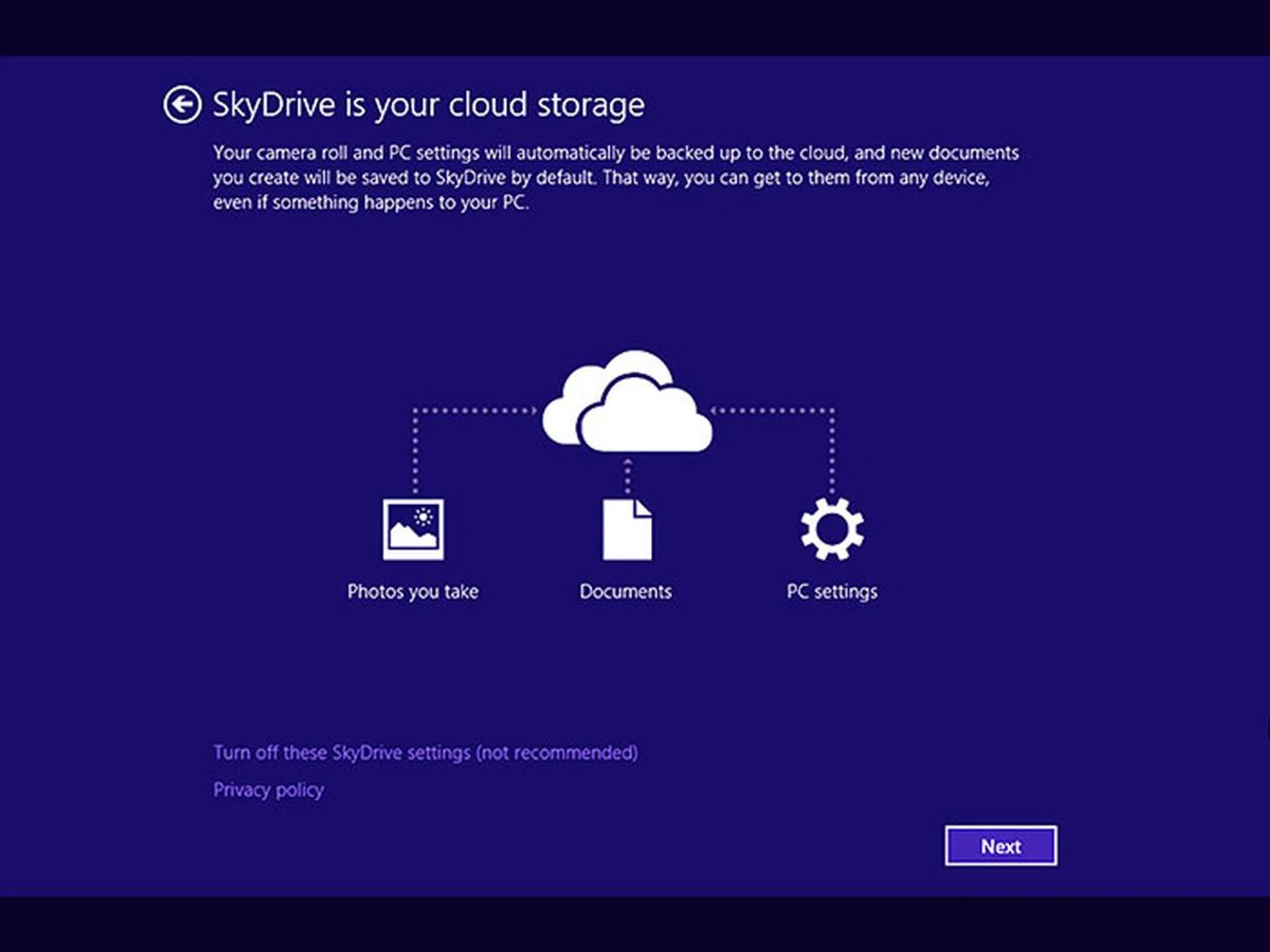Click 'even if something happens to your PC' text
The image size is (1270, 952).
pyautogui.click(x=370, y=202)
